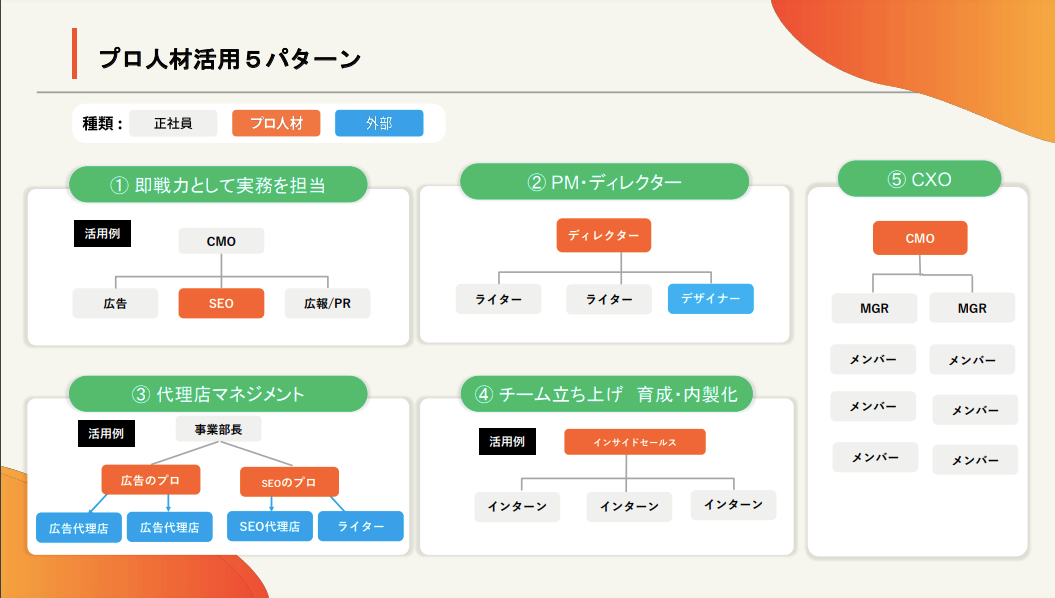Select the ⑤ CXO green header

919,179
